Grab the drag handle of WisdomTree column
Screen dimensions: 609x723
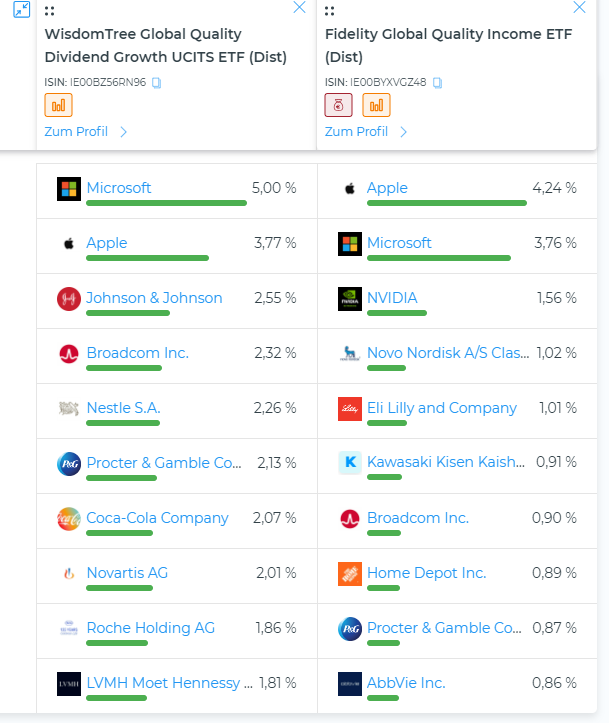pos(49,10)
